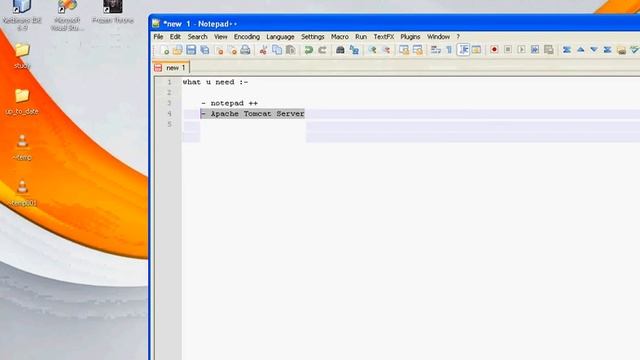Click the Replace toolbar icon
The image size is (640, 360).
coord(354,50)
